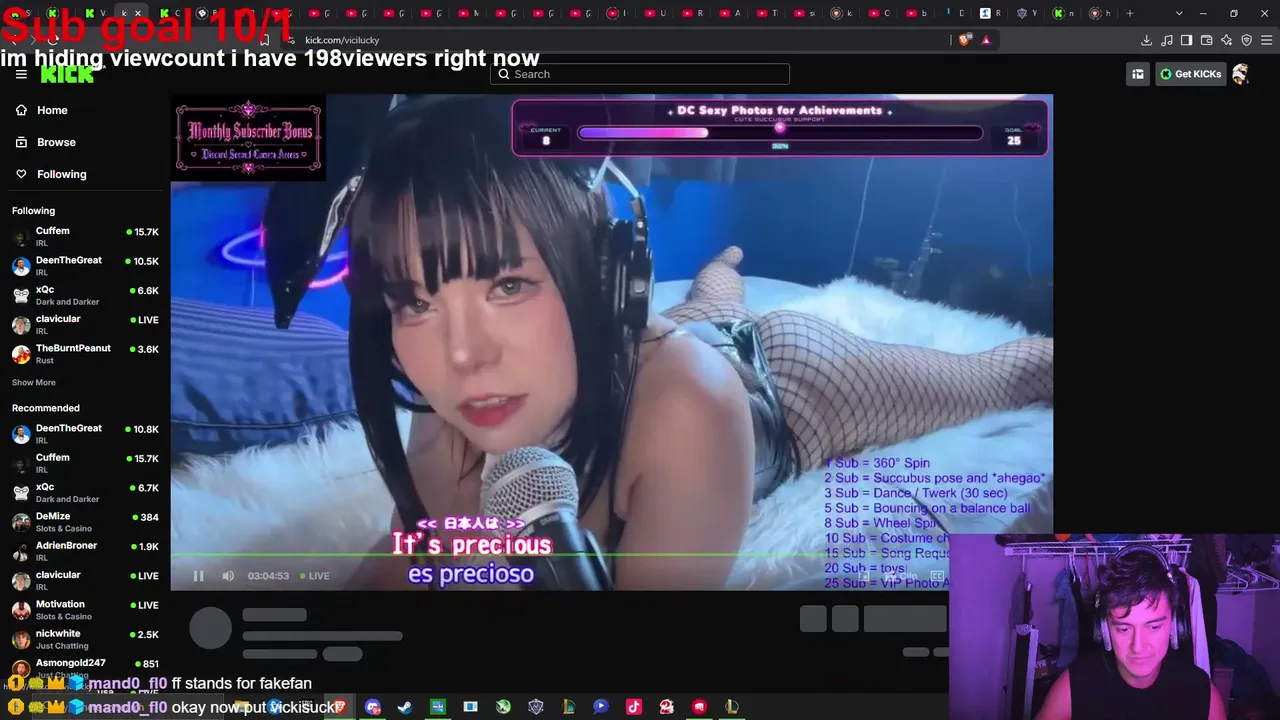Open the media playlist music note icon
Viewport: 1280px width, 720px height.
(1167, 40)
